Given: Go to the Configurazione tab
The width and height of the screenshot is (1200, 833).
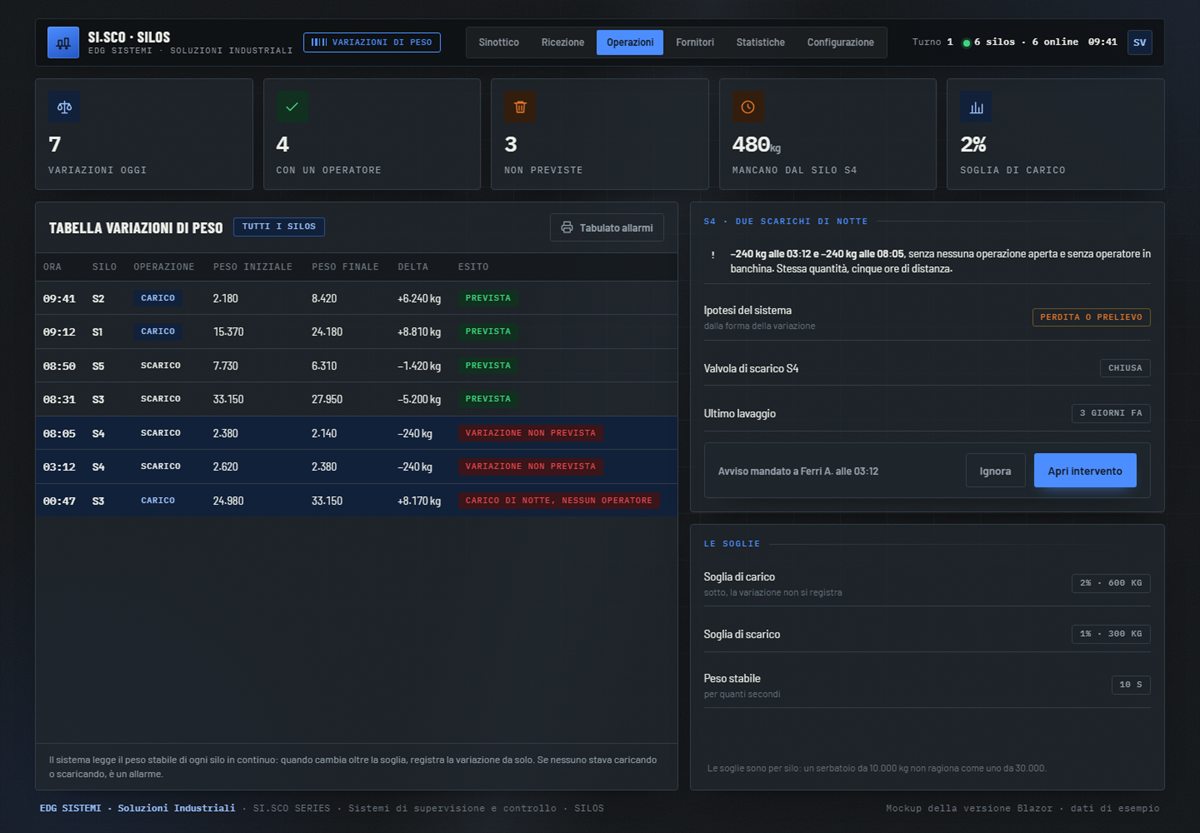Looking at the screenshot, I should [x=840, y=42].
